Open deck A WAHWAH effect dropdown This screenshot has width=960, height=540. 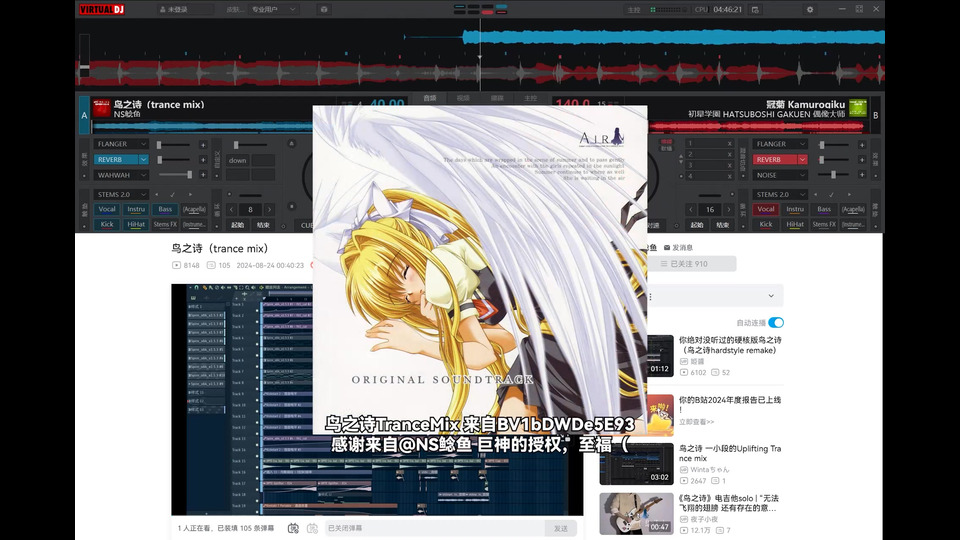click(121, 175)
